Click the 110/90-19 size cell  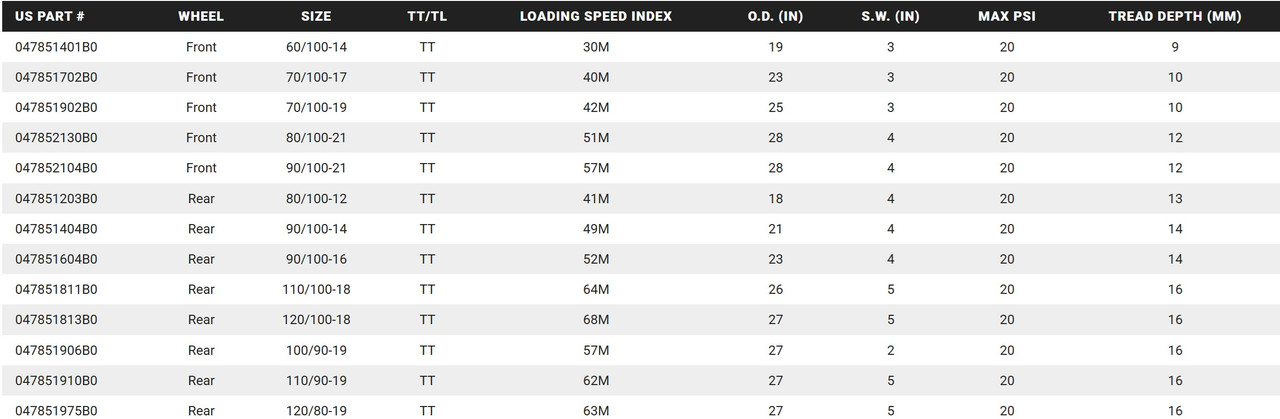point(316,381)
